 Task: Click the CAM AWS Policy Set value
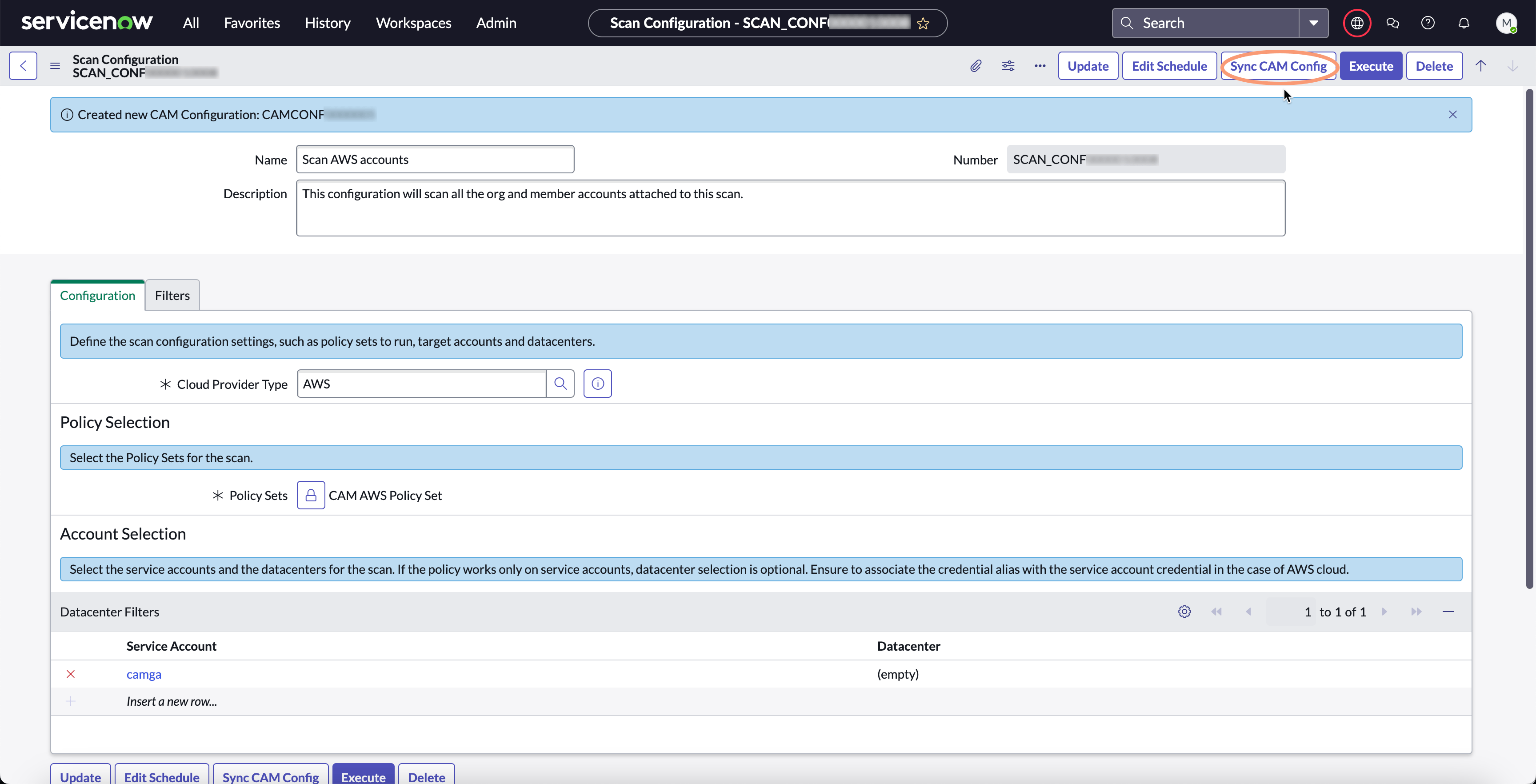coord(385,495)
